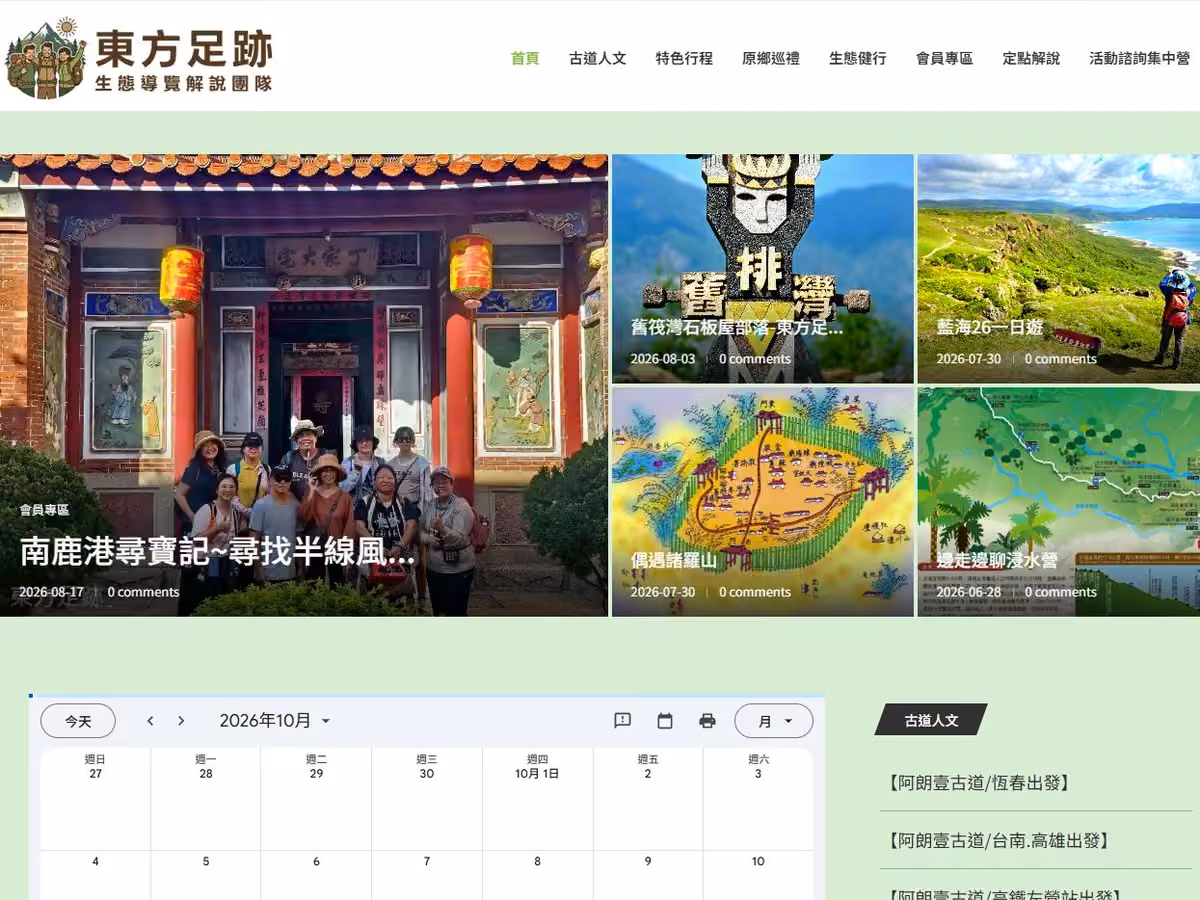
Task: Open the 活動諮詢集中營 menu item
Action: coord(1140,58)
